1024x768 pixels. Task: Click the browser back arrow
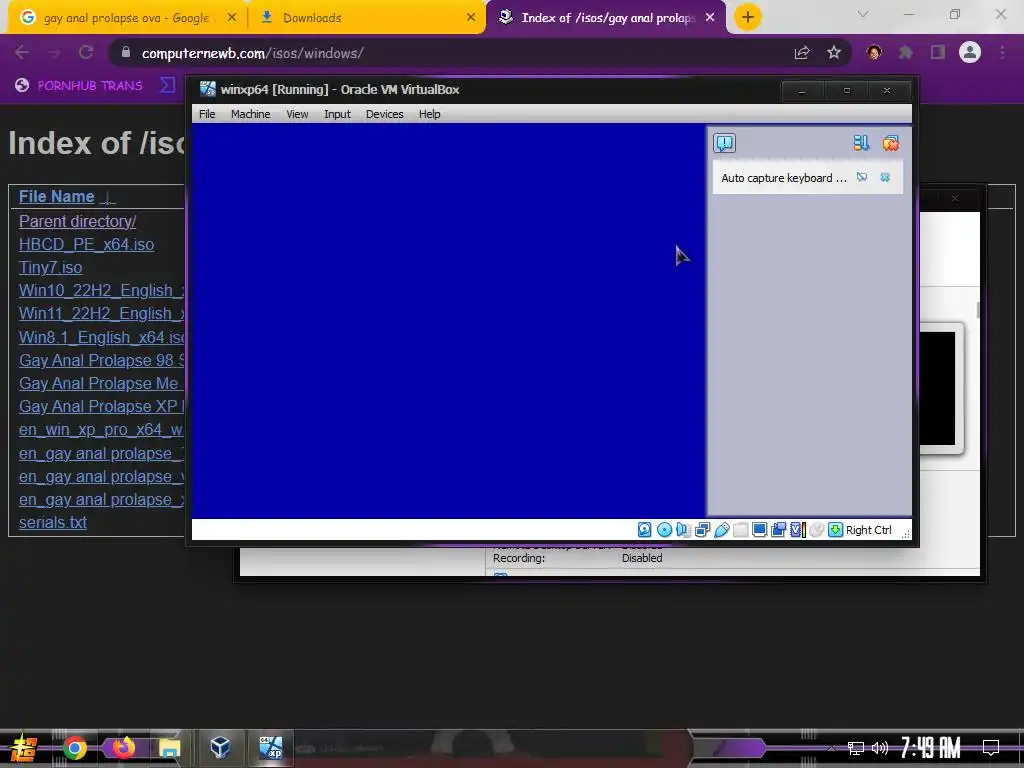22,53
